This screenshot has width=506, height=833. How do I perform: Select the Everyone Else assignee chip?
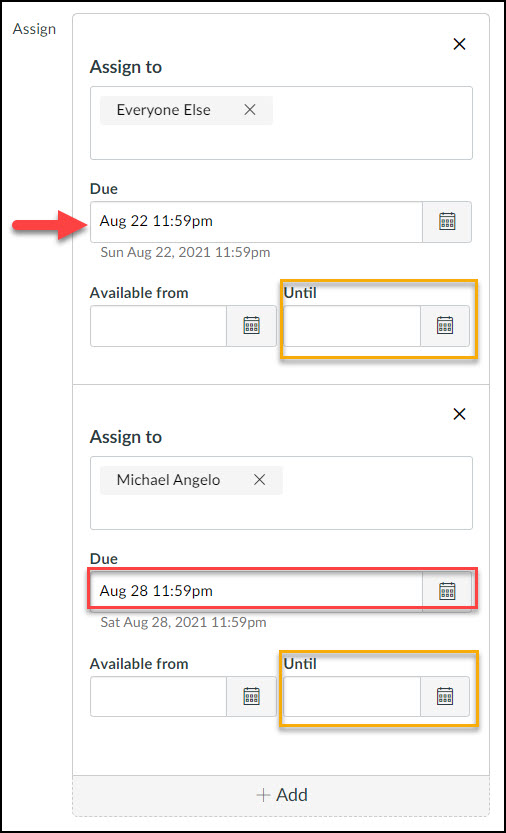164,110
